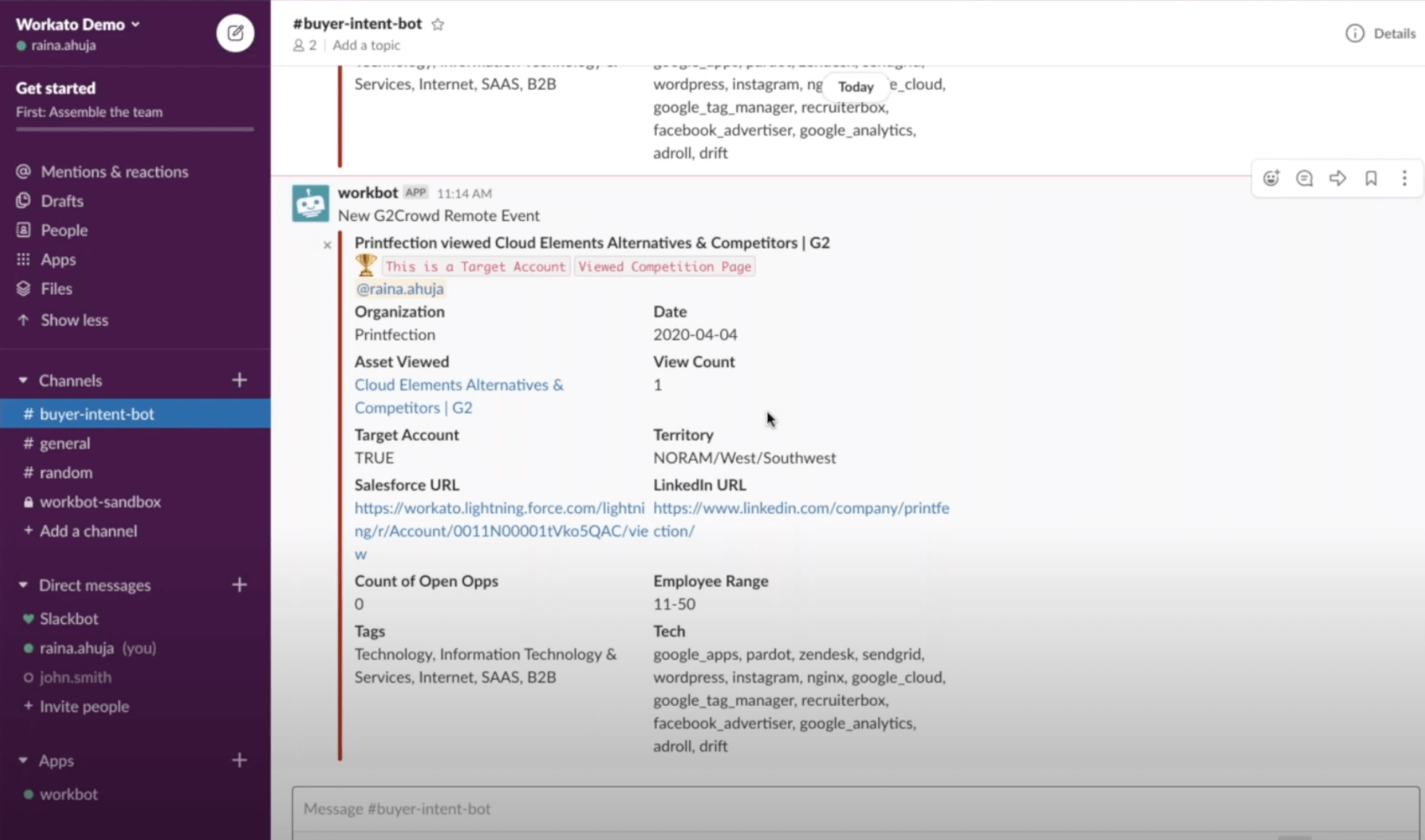The height and width of the screenshot is (840, 1425).
Task: Open Files in sidebar
Action: tap(56, 289)
